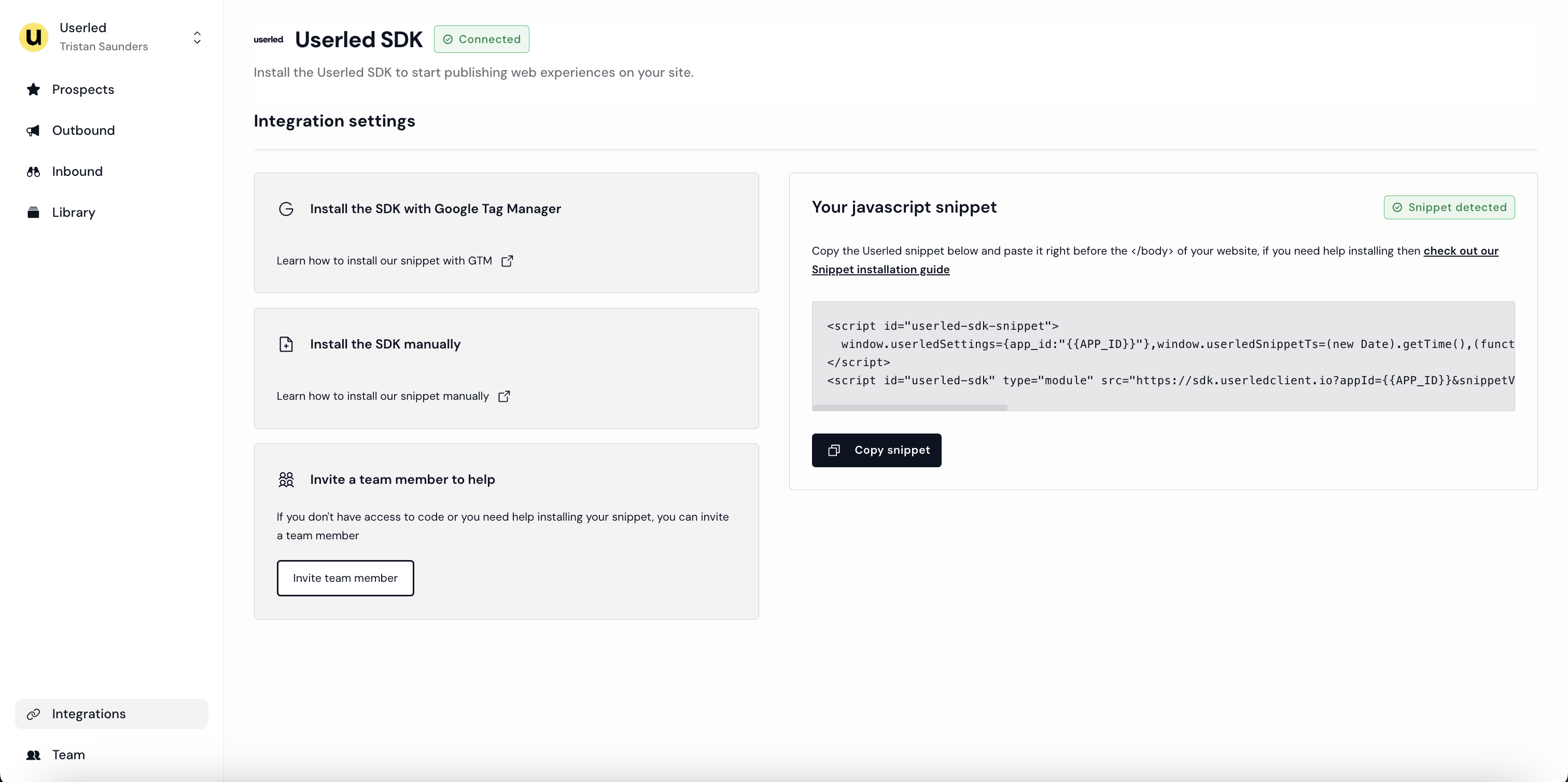Click the Userled yellow logo avatar
The image size is (1568, 782).
[x=34, y=37]
